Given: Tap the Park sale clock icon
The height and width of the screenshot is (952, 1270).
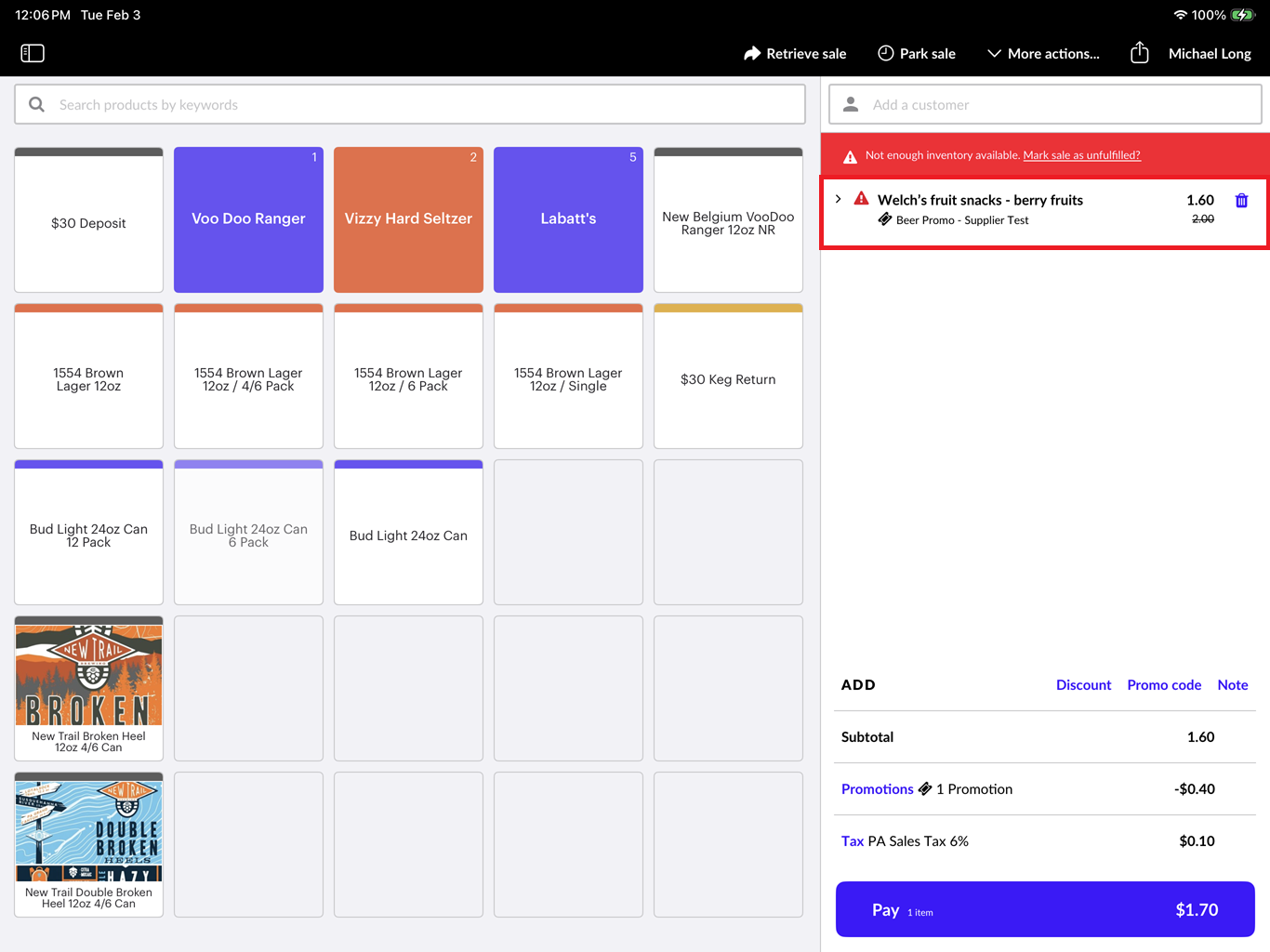Looking at the screenshot, I should 886,53.
